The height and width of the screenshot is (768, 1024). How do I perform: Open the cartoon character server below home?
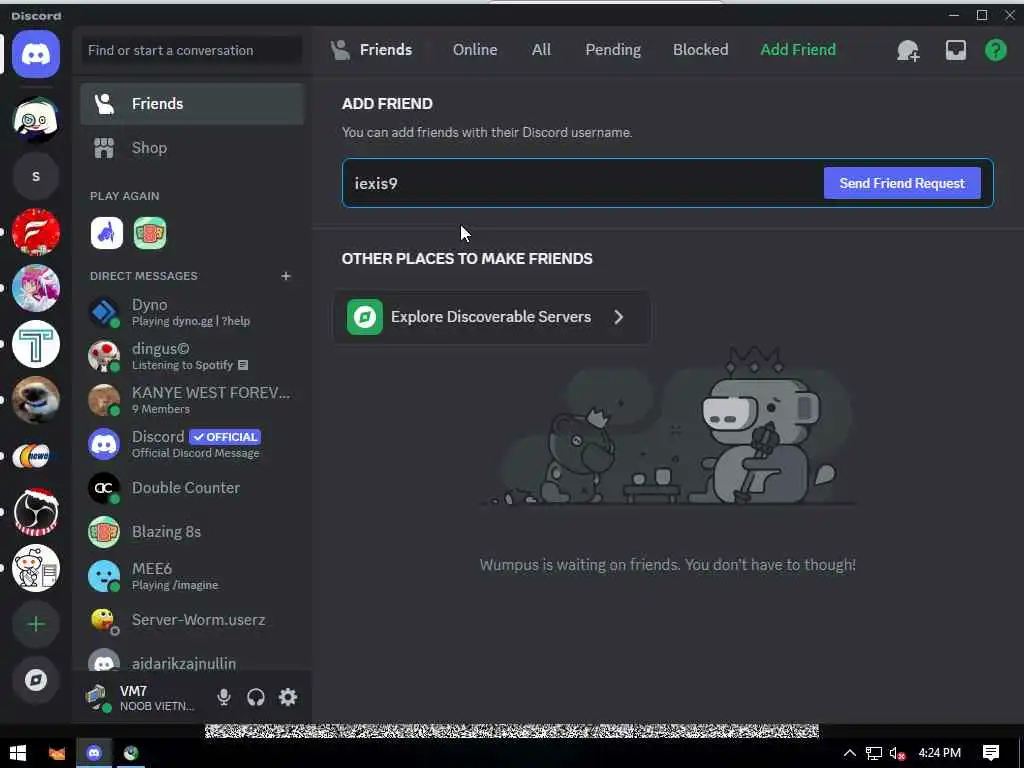(36, 120)
